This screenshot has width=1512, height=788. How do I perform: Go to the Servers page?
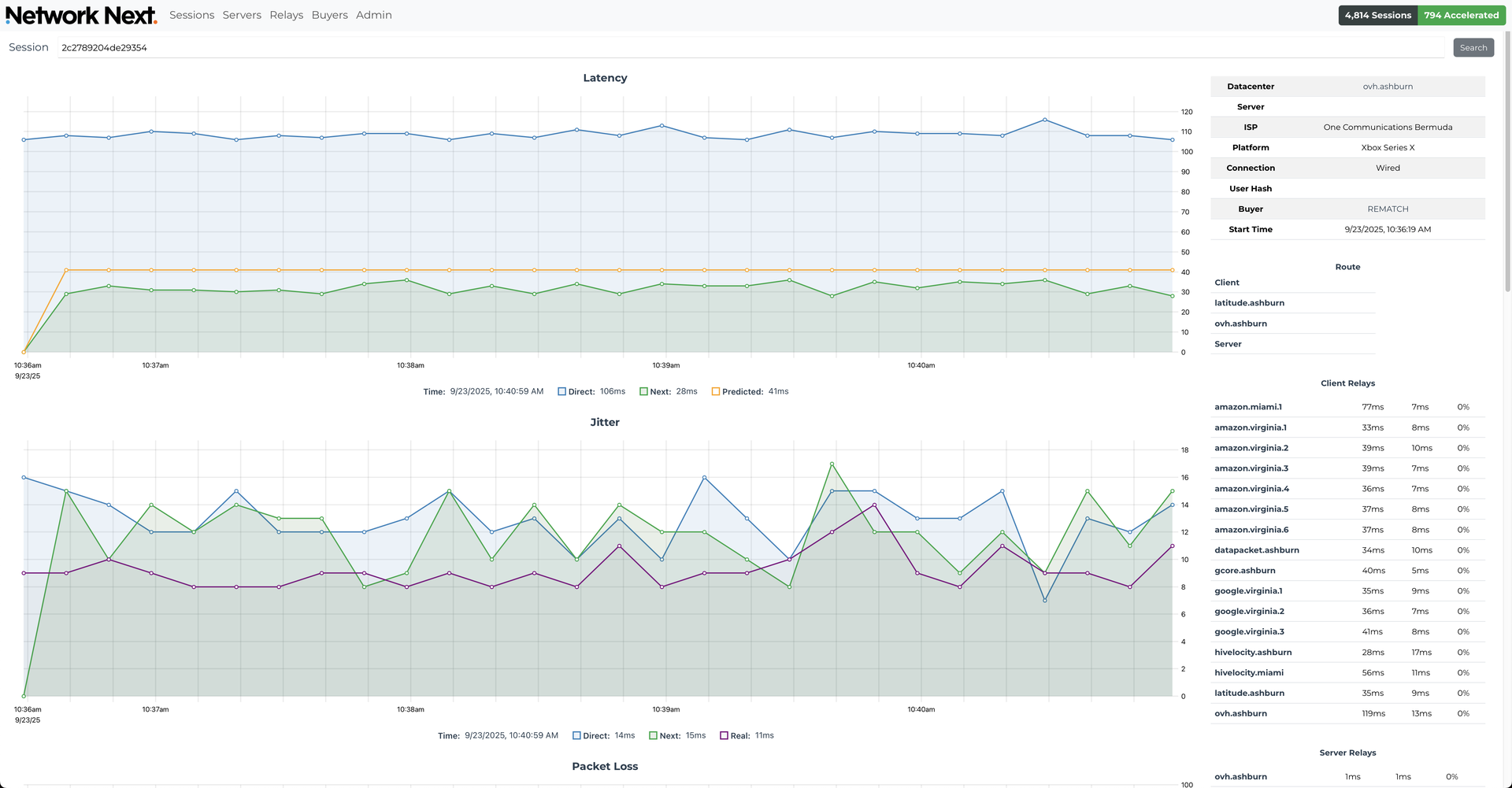pyautogui.click(x=242, y=16)
